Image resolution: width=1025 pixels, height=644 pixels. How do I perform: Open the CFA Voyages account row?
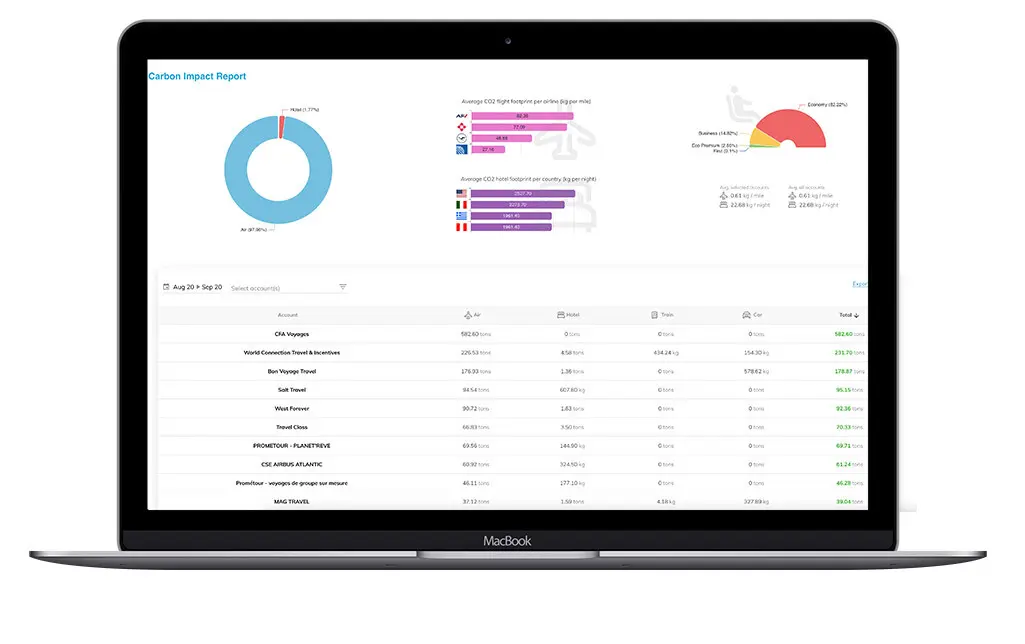pos(292,334)
